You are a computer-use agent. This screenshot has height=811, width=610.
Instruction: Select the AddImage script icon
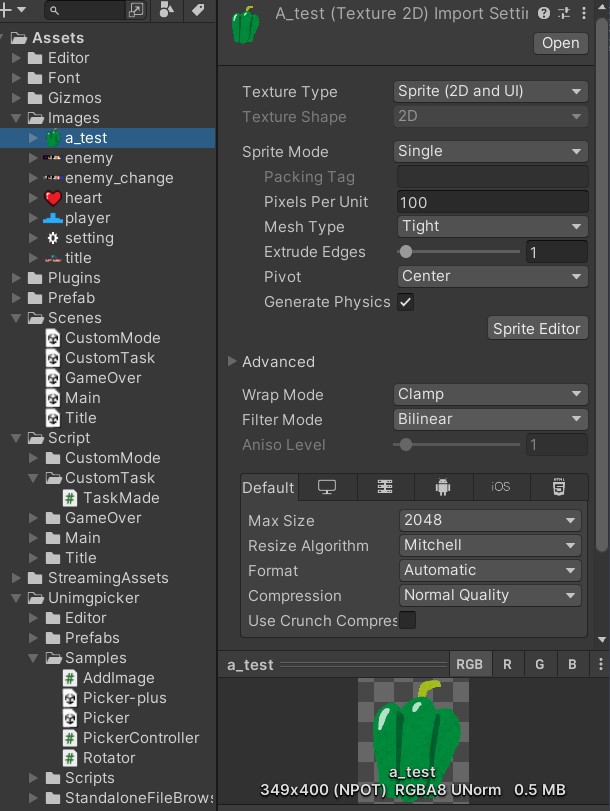click(70, 678)
